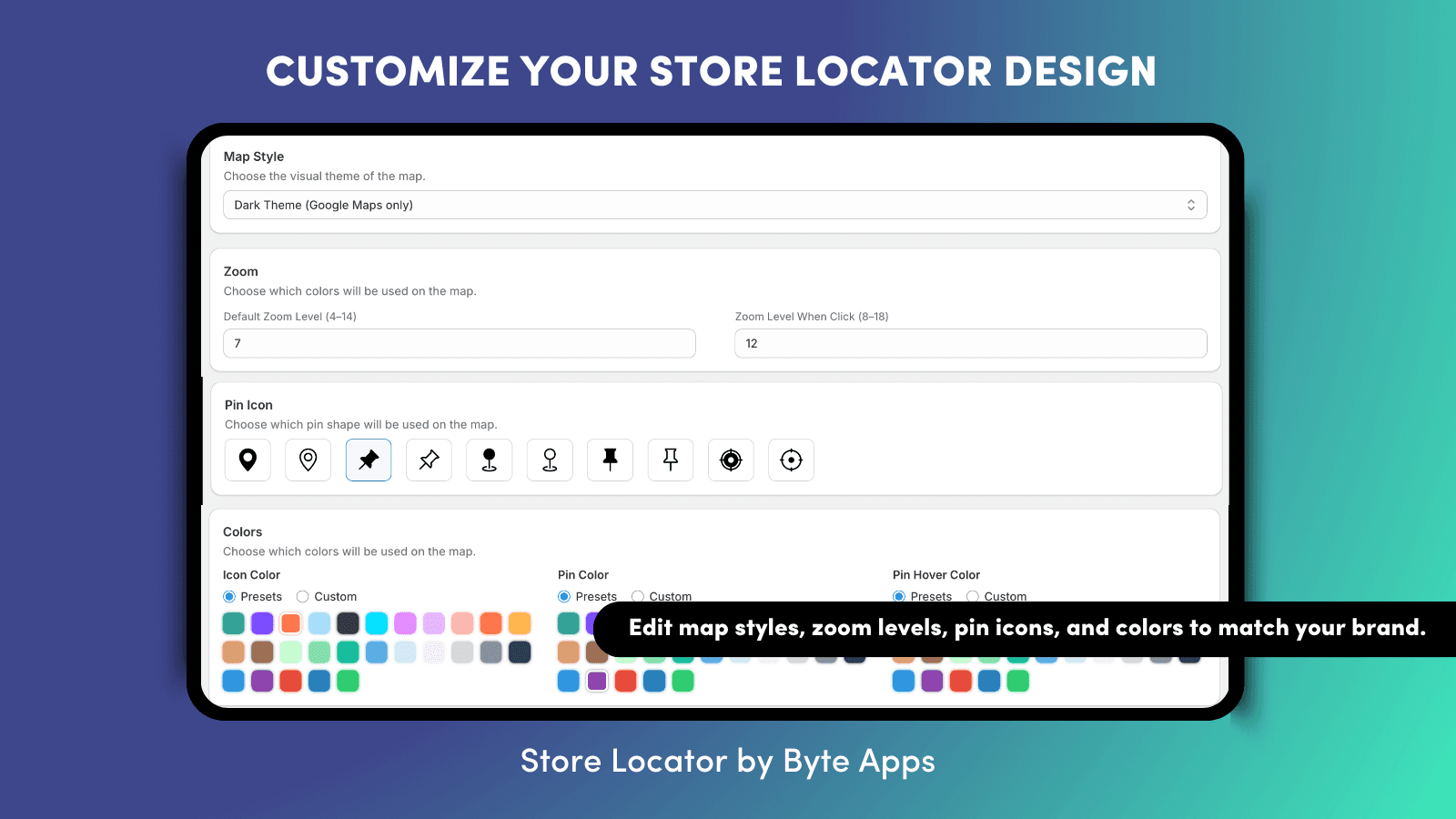Image resolution: width=1456 pixels, height=819 pixels.
Task: Pick the bright cyan swatch in Icon Color
Action: [x=377, y=623]
